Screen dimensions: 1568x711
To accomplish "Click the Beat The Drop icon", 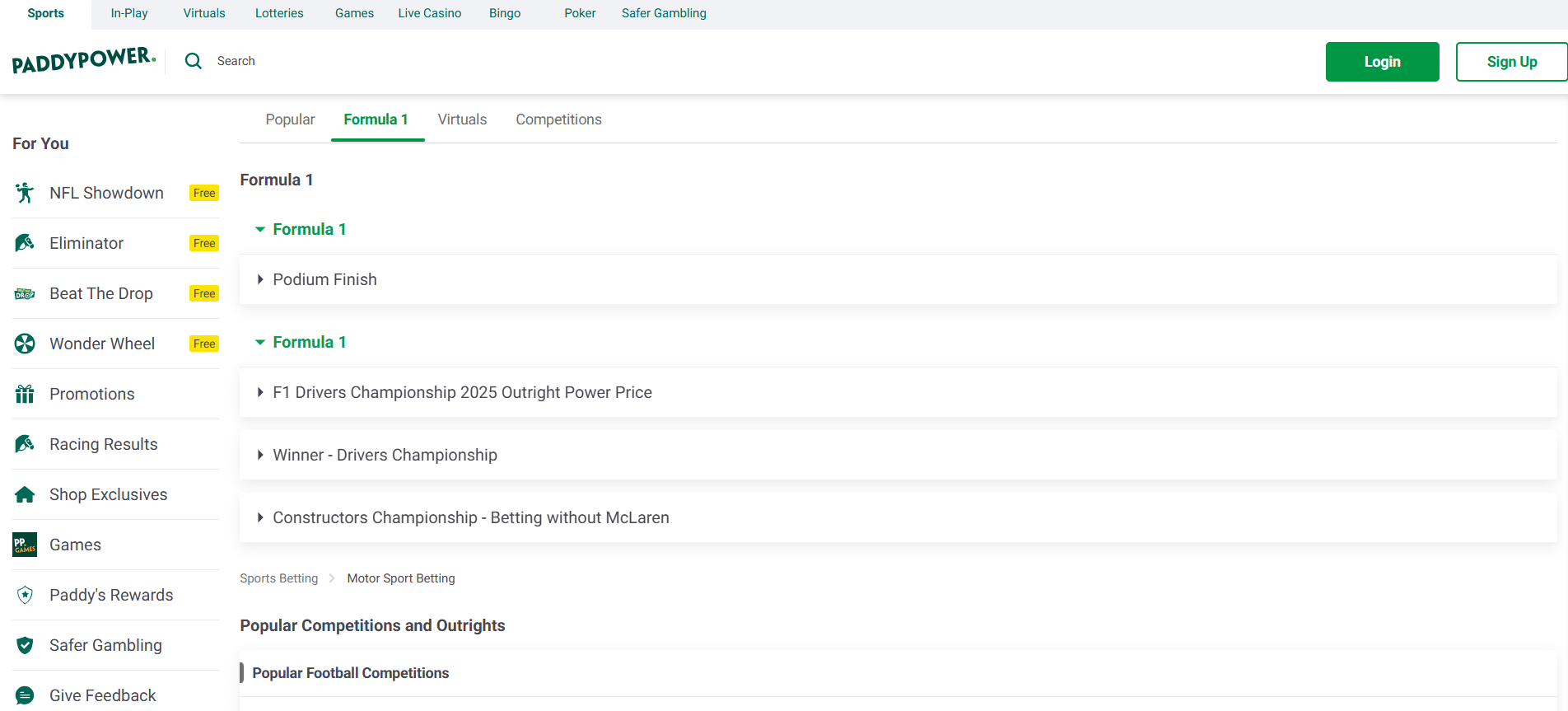I will point(25,294).
